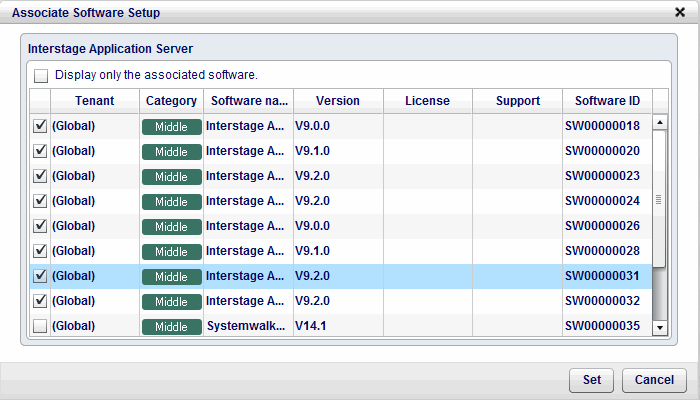Click V9.1.0 version in SW00000020 row
Image resolution: width=700 pixels, height=400 pixels.
point(312,151)
